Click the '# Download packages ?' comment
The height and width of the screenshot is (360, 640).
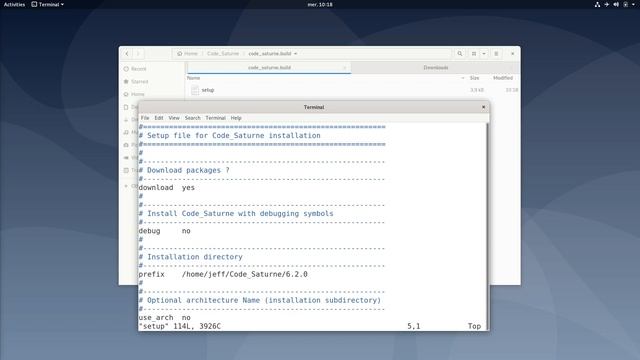click(184, 170)
